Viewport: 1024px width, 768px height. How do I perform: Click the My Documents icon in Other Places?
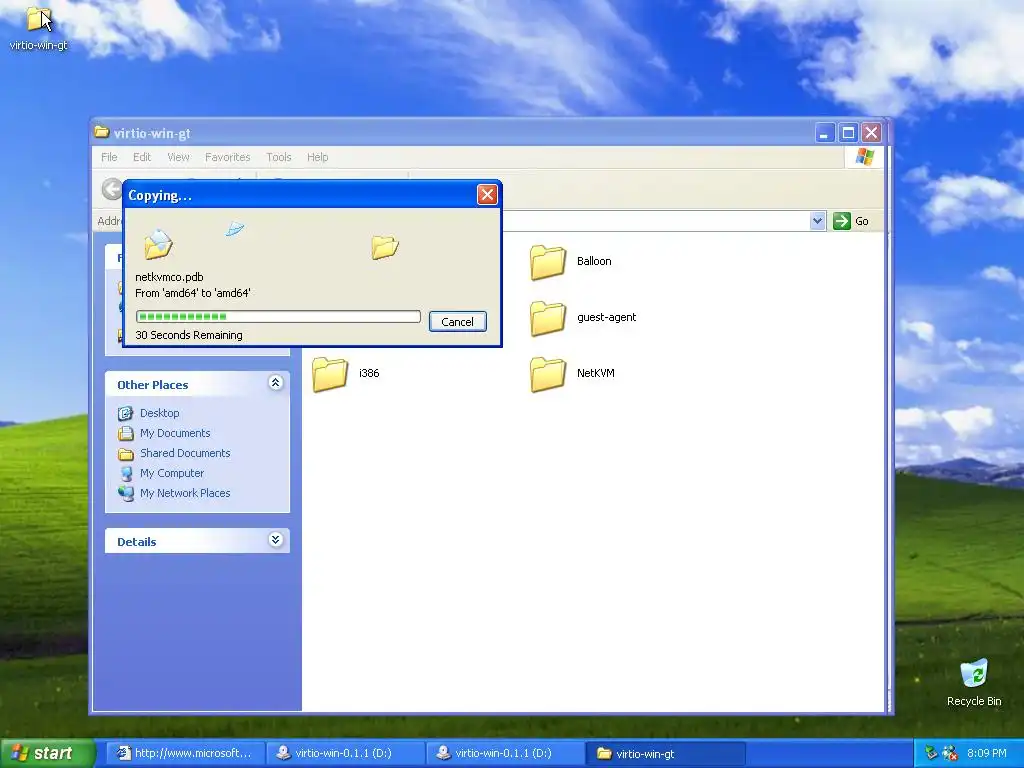(125, 434)
